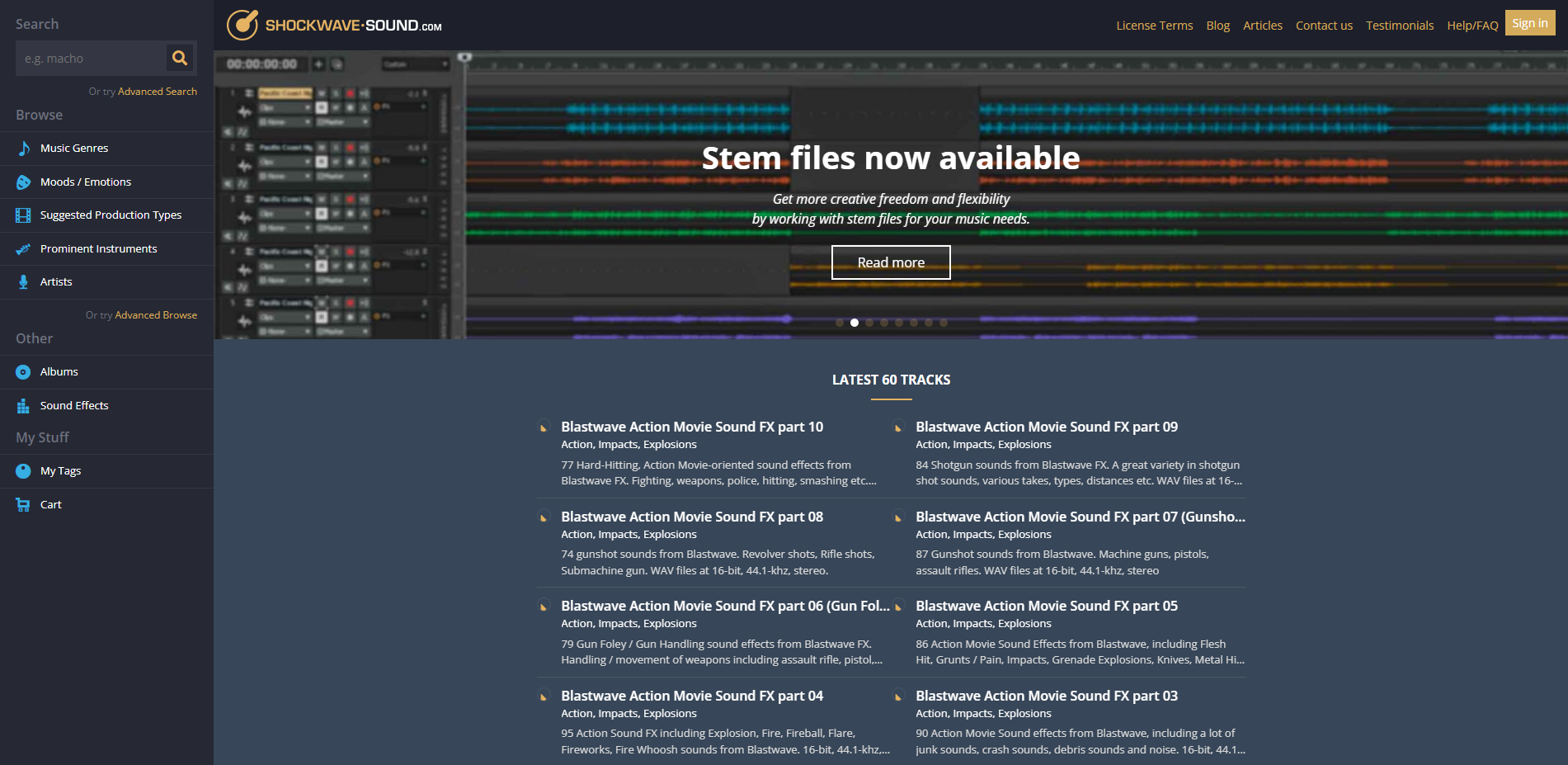Open Suggested Production Types menu item
This screenshot has width=1568, height=765.
coord(107,215)
